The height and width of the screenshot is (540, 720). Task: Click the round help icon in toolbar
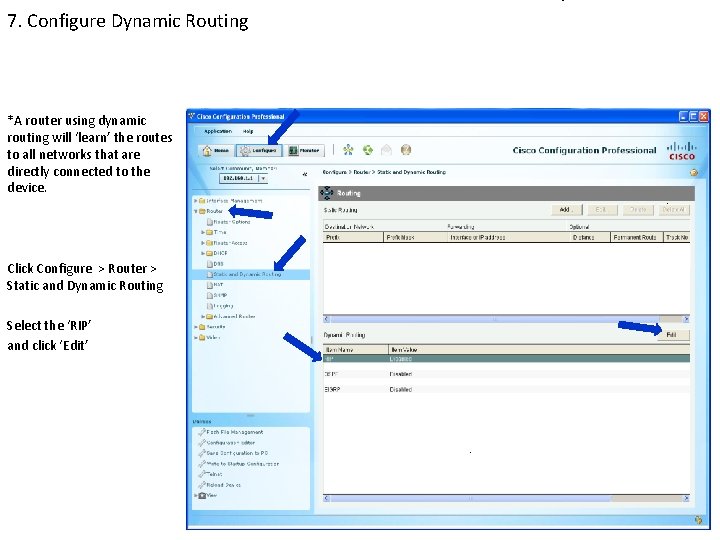[406, 150]
